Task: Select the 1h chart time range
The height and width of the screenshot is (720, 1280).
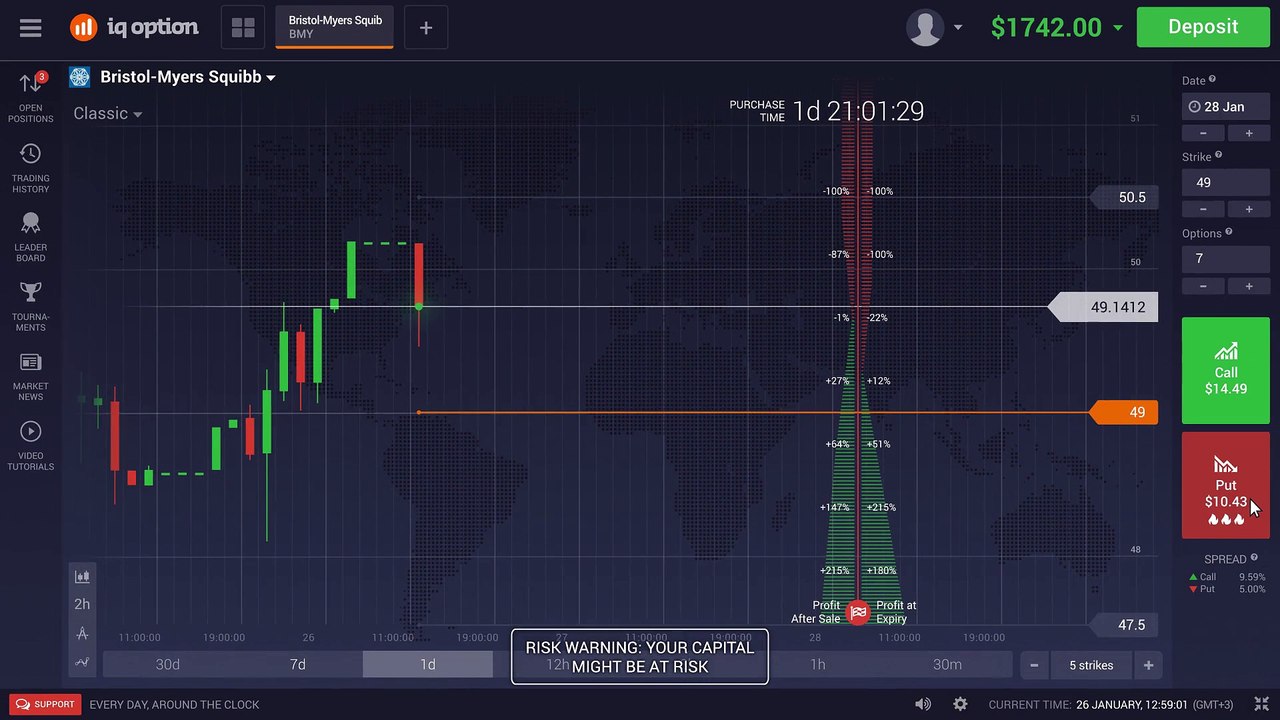Action: point(818,665)
